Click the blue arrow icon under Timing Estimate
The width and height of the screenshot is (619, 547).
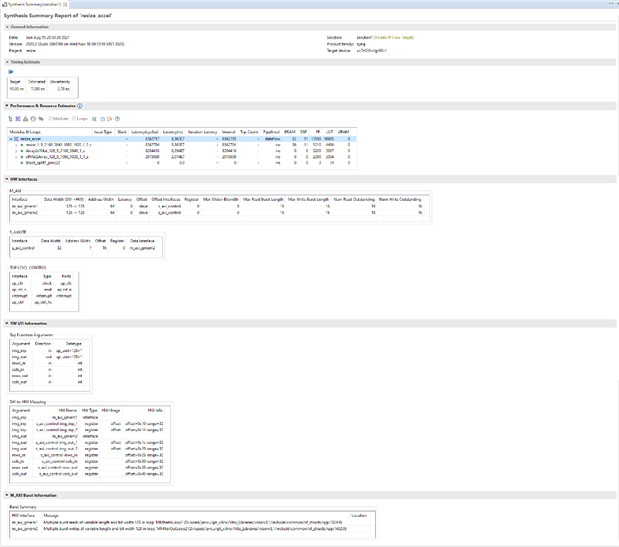pos(11,71)
